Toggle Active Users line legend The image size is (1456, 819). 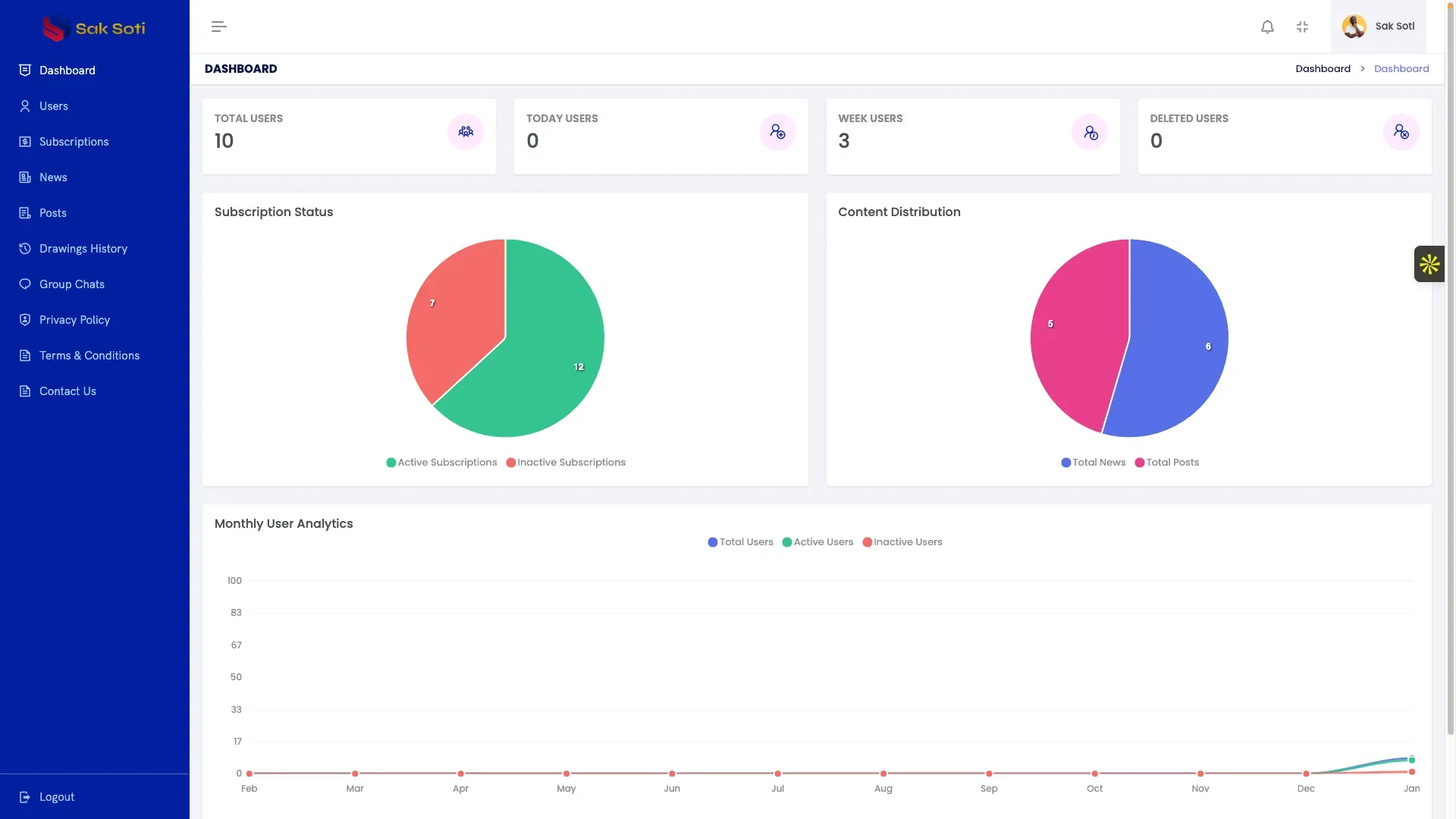[x=817, y=542]
